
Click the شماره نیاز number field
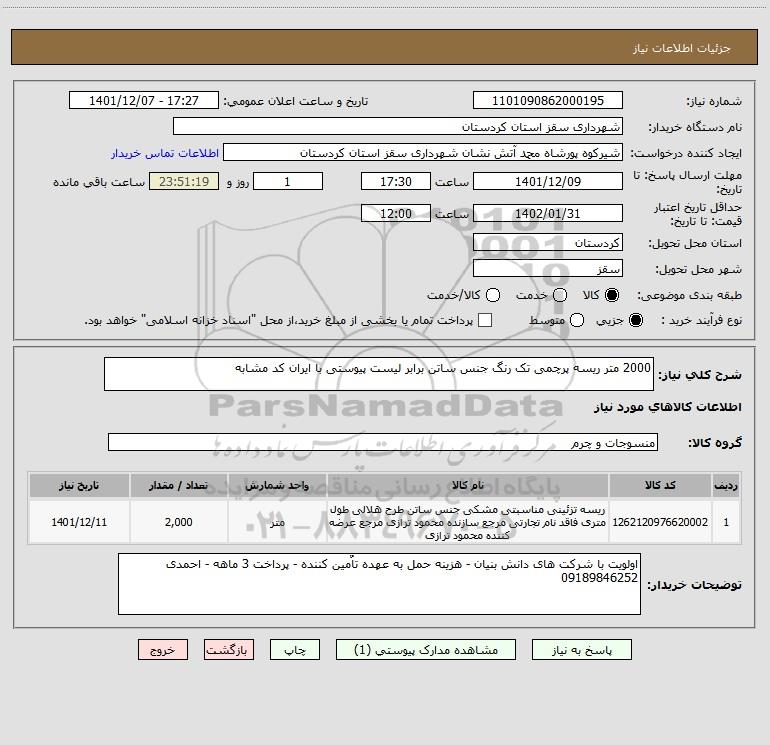(x=548, y=101)
